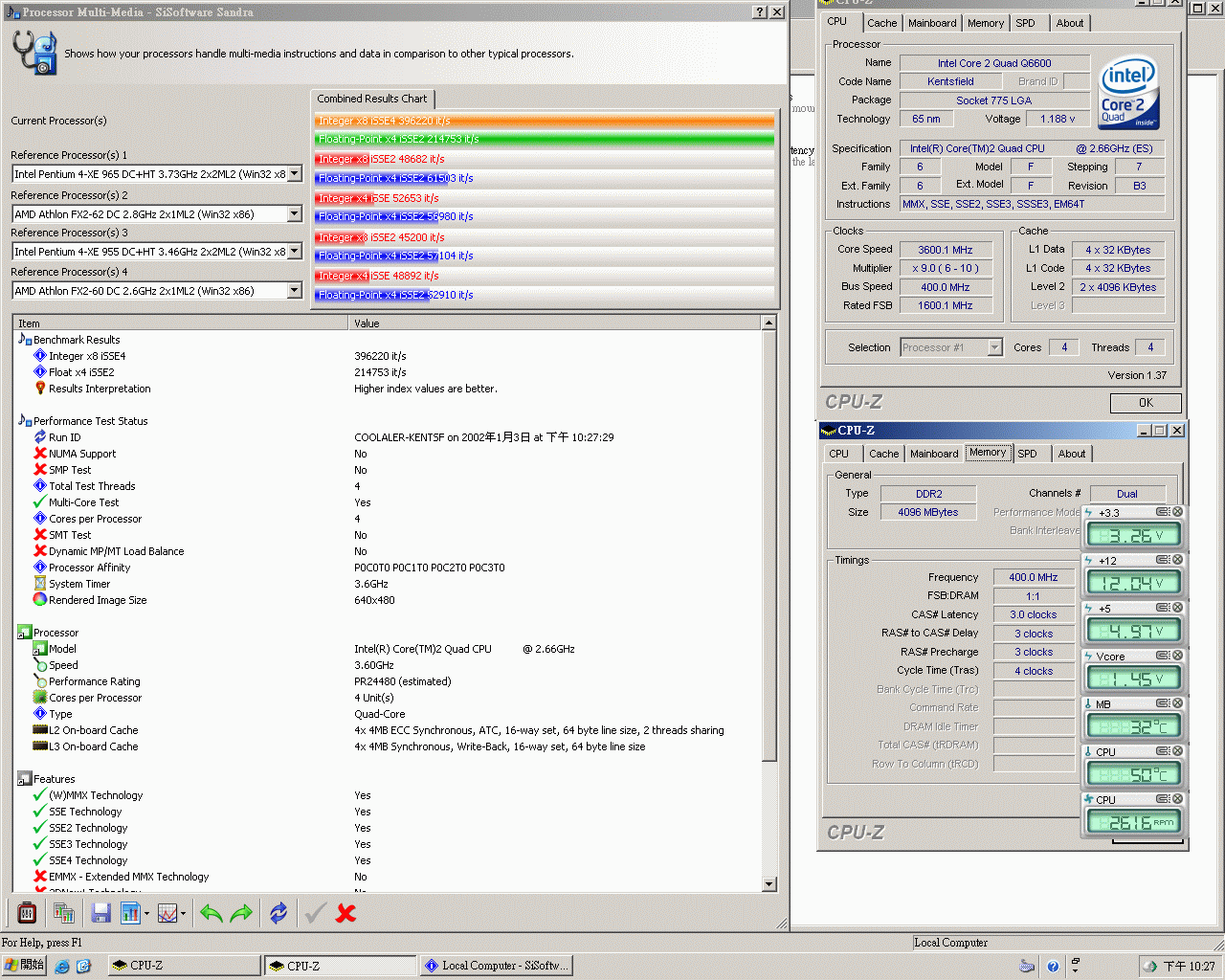Switch to first CPU-Z taskbar button
1225x980 pixels.
185,966
